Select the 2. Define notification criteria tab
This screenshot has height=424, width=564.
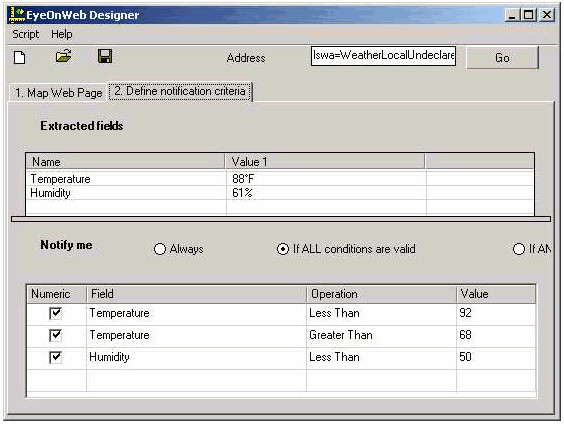tap(180, 91)
